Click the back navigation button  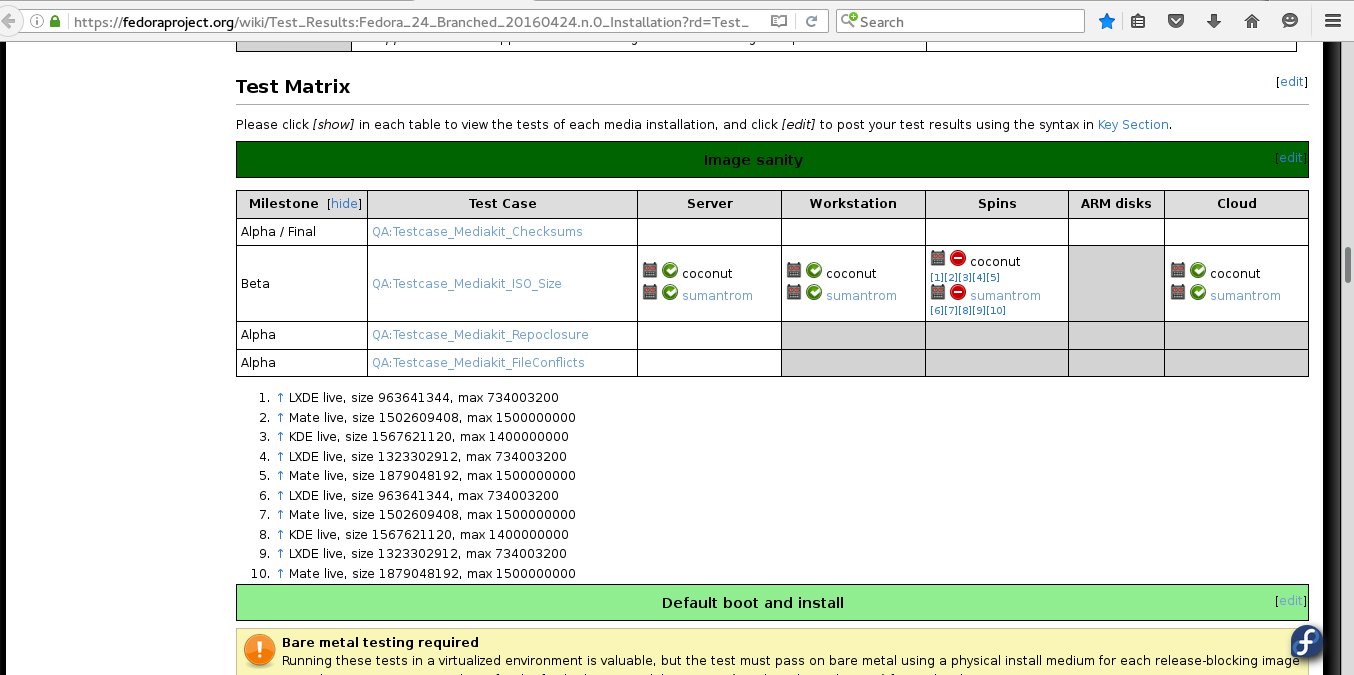click(7, 21)
